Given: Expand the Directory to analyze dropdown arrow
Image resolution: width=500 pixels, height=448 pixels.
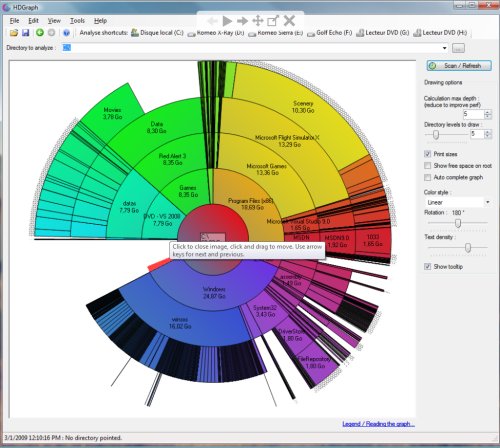Looking at the screenshot, I should pyautogui.click(x=445, y=48).
